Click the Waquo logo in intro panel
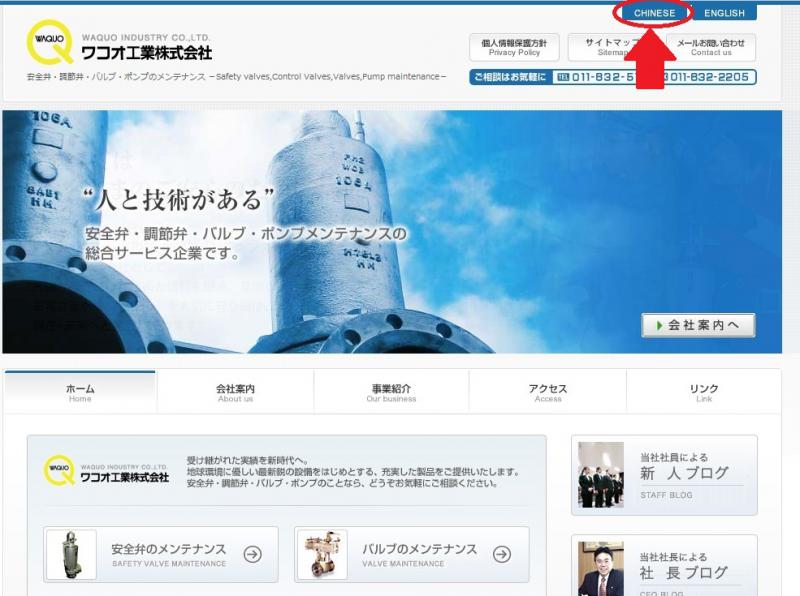This screenshot has width=800, height=596. click(x=106, y=470)
